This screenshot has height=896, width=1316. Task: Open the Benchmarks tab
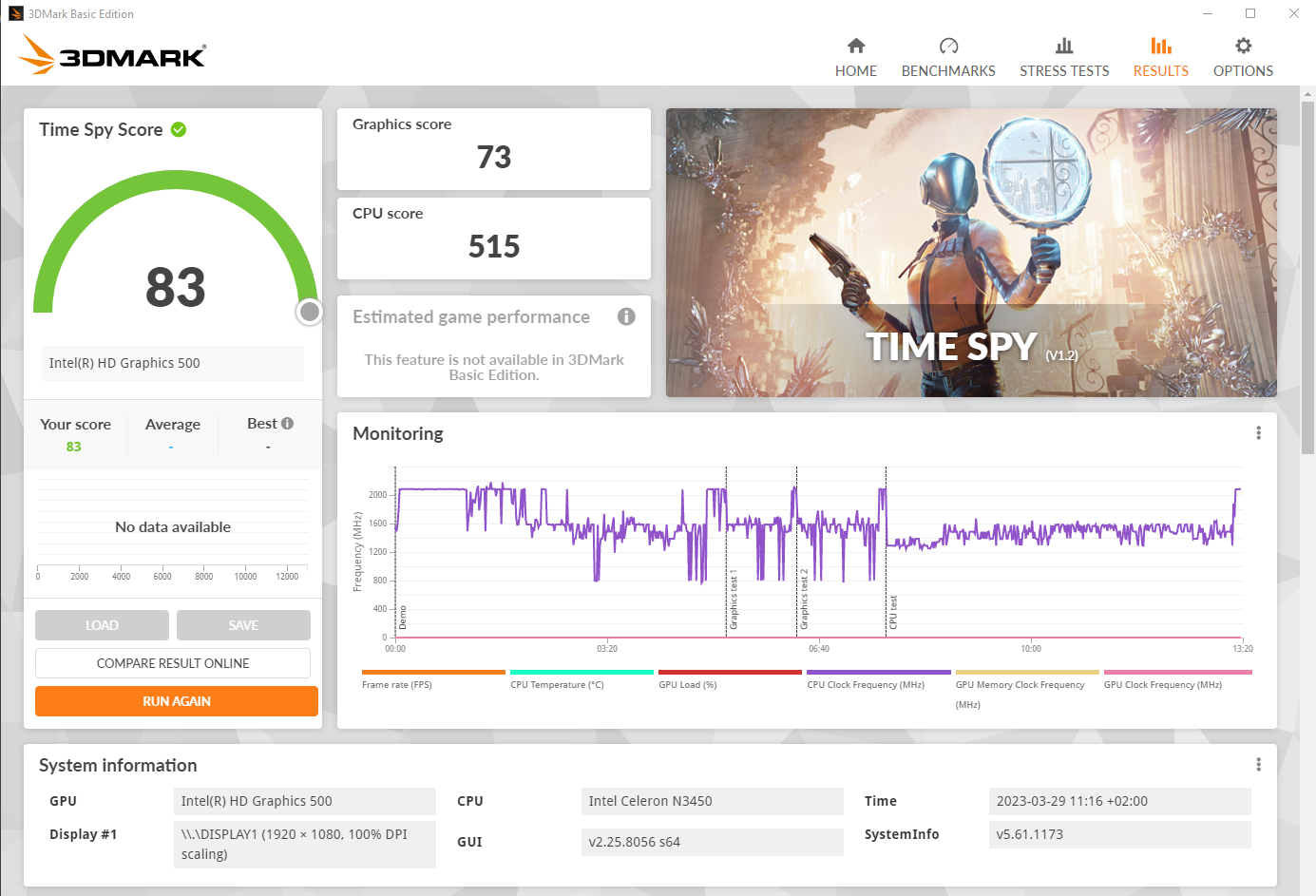click(x=948, y=58)
